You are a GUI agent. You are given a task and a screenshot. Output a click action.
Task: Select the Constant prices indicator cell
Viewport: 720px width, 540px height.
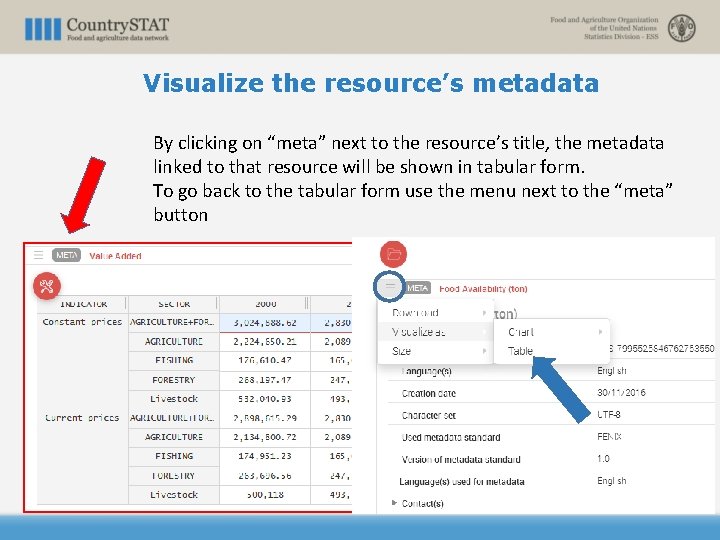pos(82,322)
